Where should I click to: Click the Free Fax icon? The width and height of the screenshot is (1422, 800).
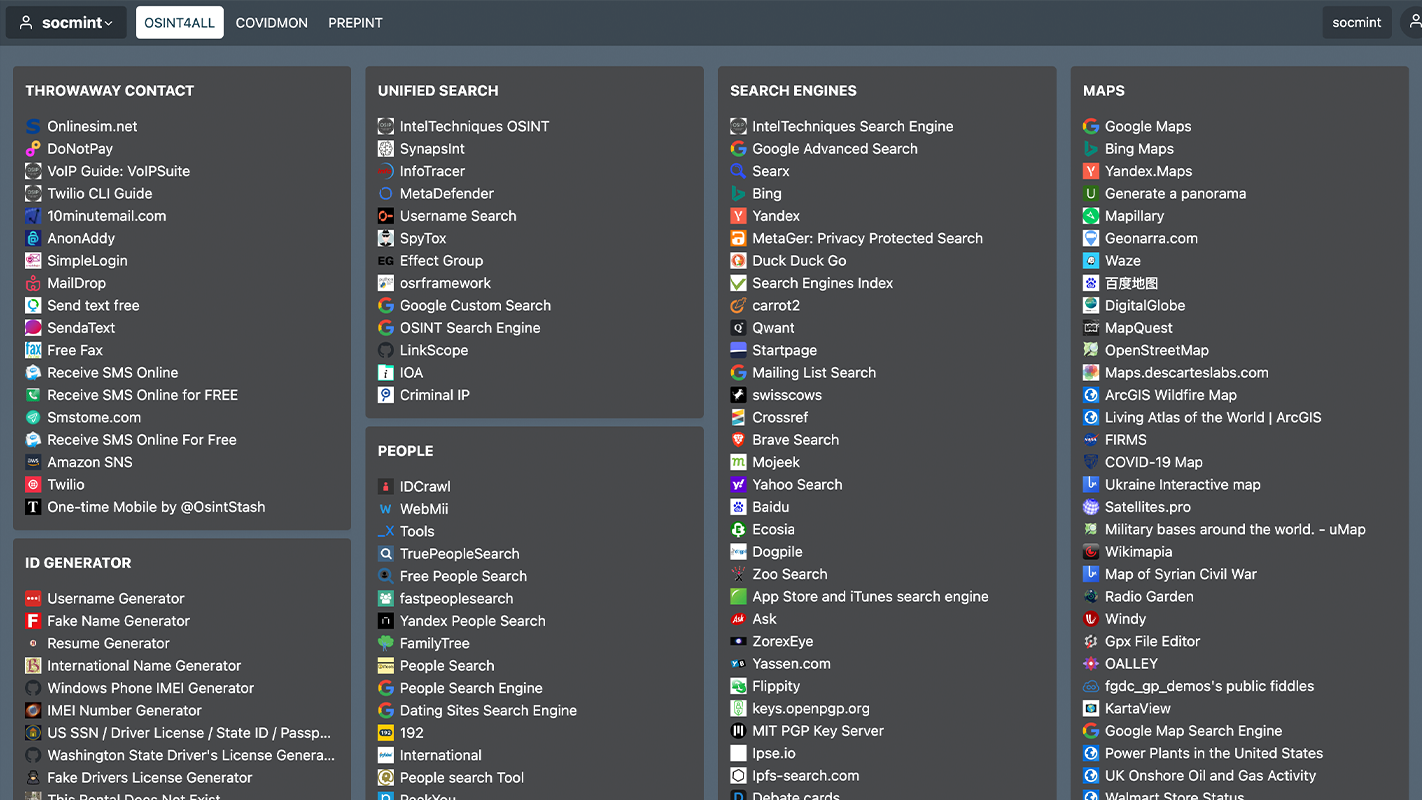(33, 350)
